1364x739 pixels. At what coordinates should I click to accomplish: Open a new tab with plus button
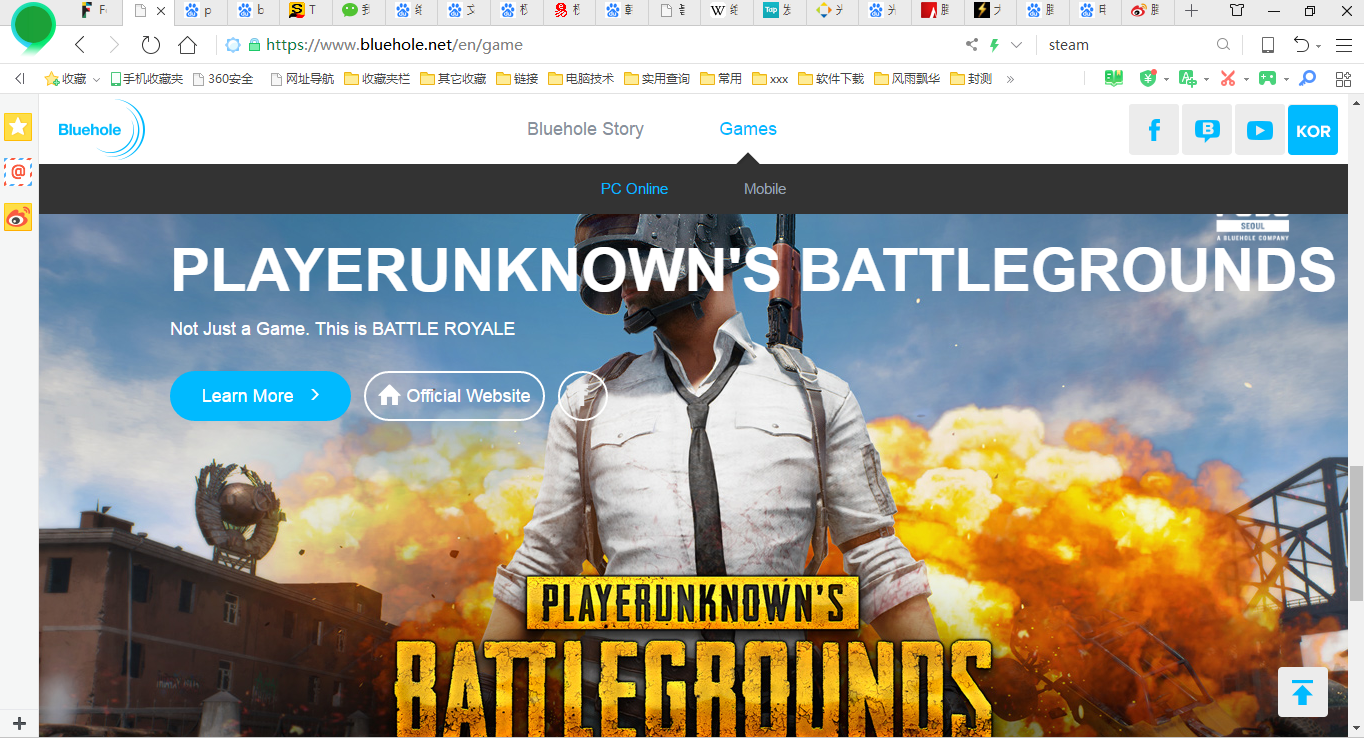click(1191, 11)
